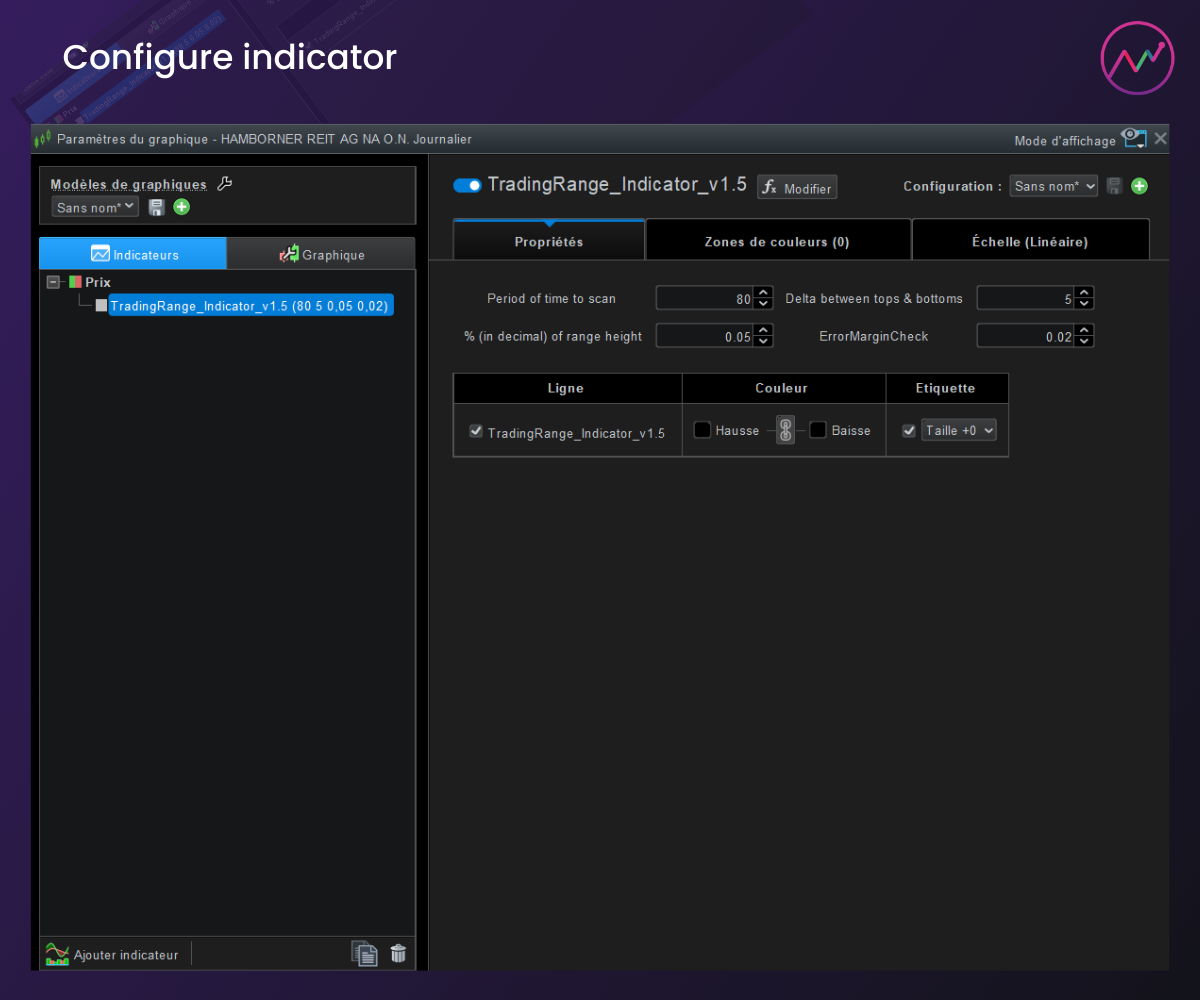1200x1000 pixels.
Task: Uncheck the Etiquette label checkbox
Action: pyautogui.click(x=909, y=430)
